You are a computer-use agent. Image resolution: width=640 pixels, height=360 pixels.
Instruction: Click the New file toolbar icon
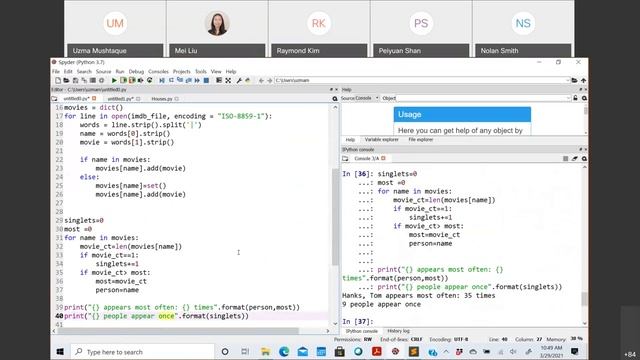(x=58, y=80)
